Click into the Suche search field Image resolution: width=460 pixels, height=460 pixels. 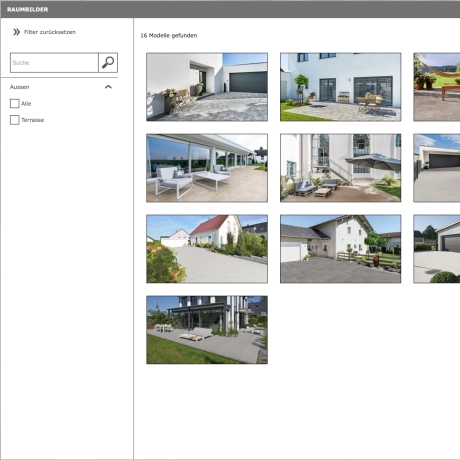tap(54, 62)
